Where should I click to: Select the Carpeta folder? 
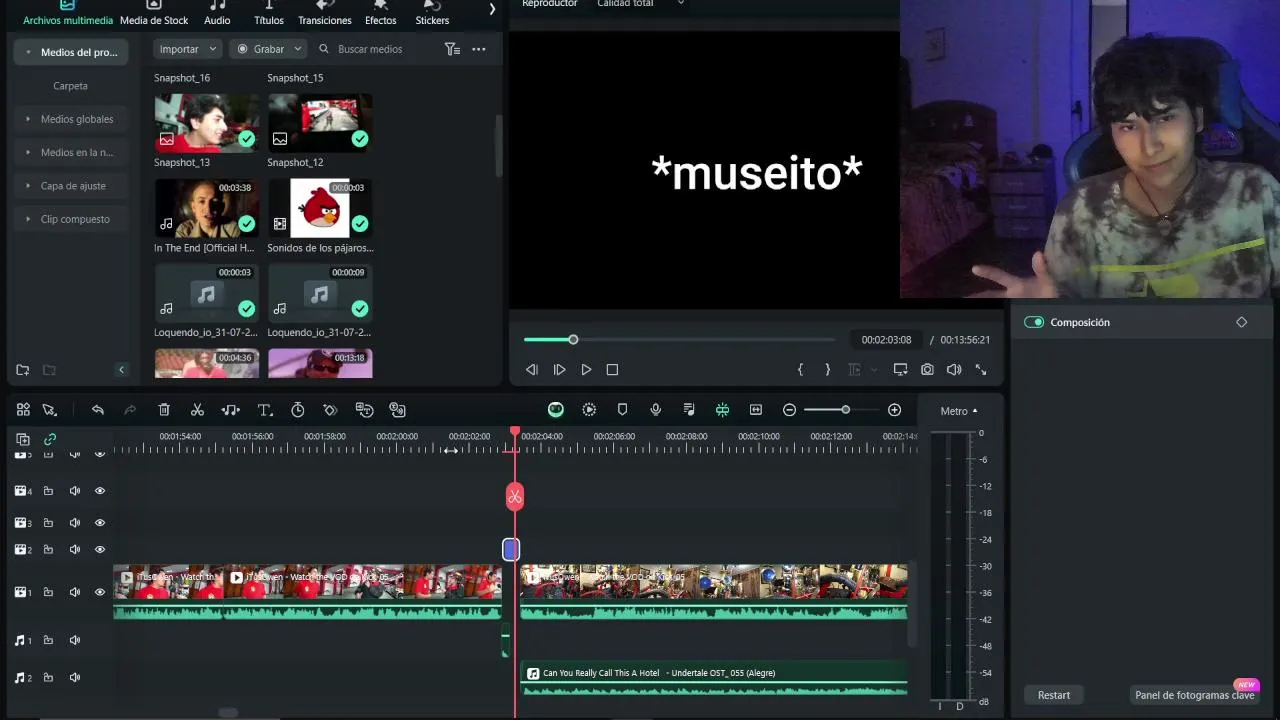(x=70, y=86)
